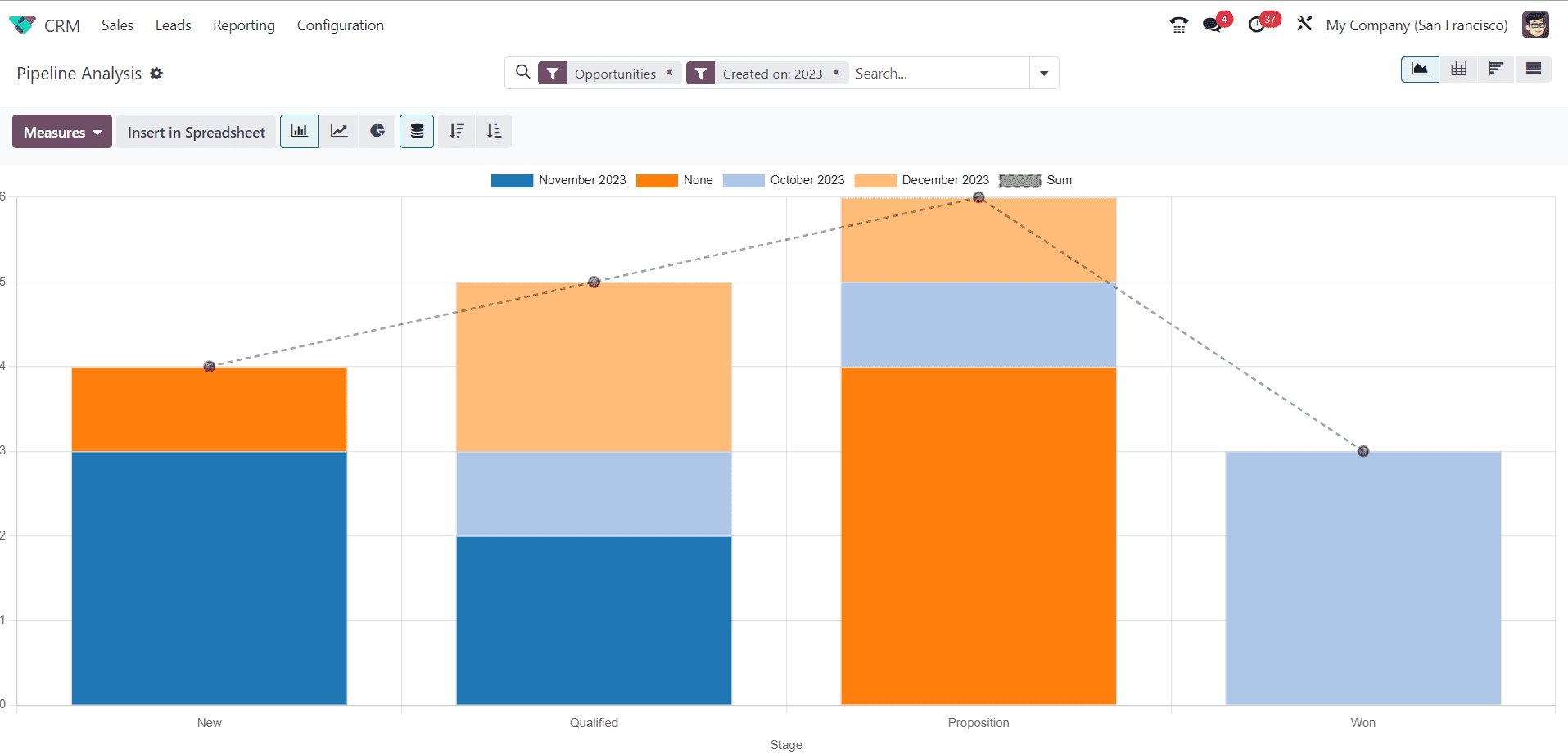Toggle October 2023 legend swatch
The image size is (1568, 754).
tap(743, 181)
